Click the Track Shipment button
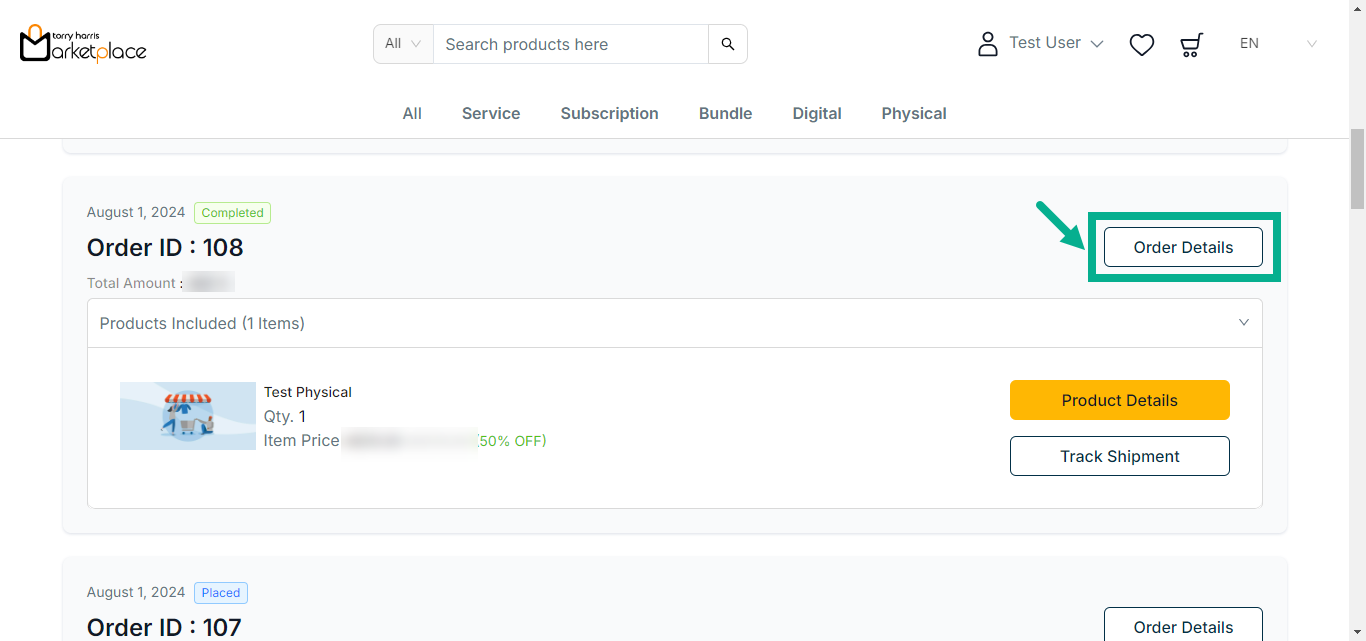The height and width of the screenshot is (641, 1366). click(x=1119, y=456)
